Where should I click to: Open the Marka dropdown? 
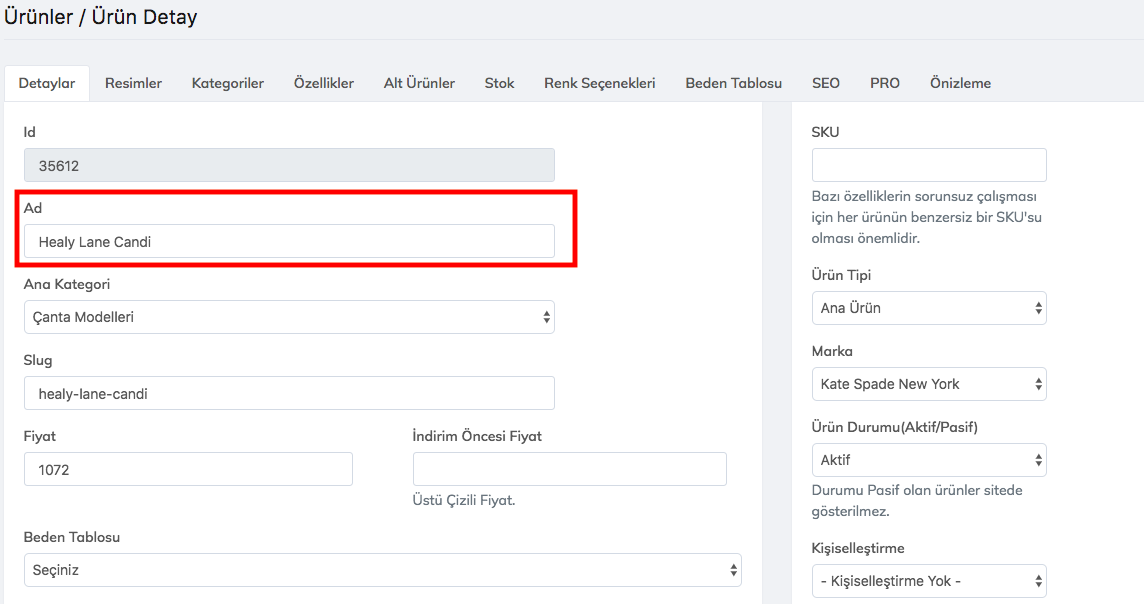click(928, 384)
